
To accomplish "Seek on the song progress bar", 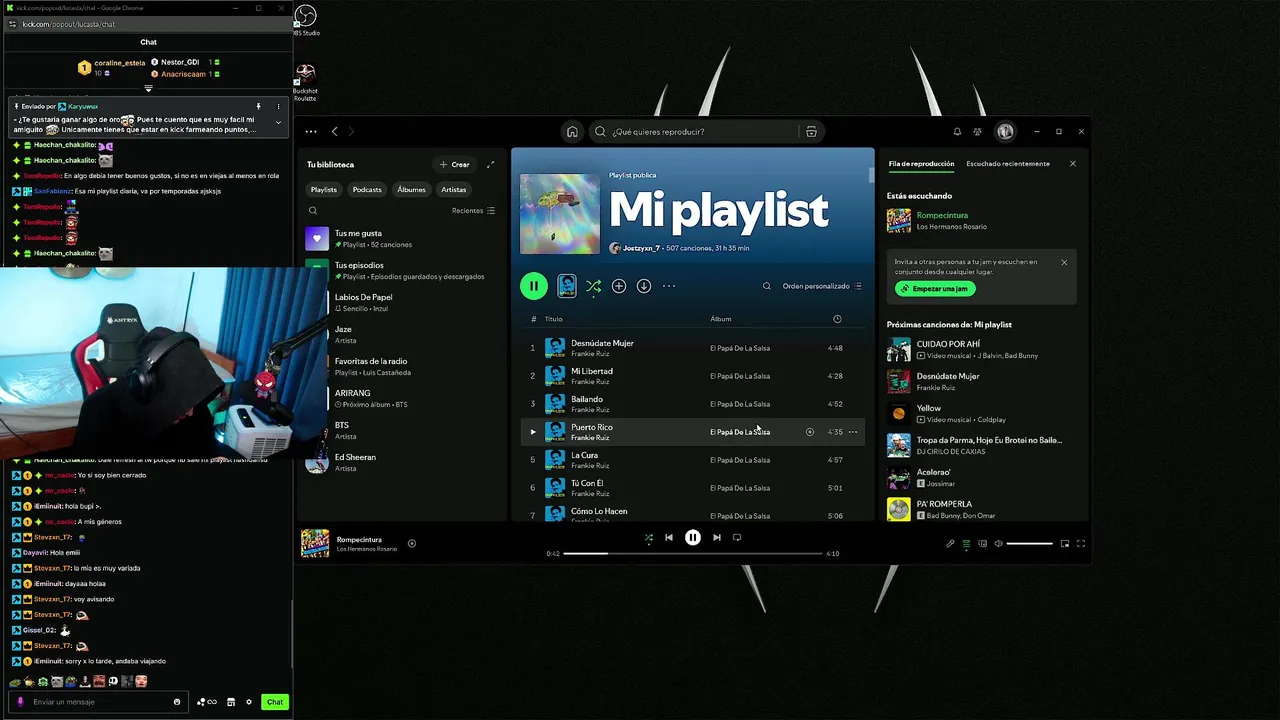I will (x=692, y=553).
